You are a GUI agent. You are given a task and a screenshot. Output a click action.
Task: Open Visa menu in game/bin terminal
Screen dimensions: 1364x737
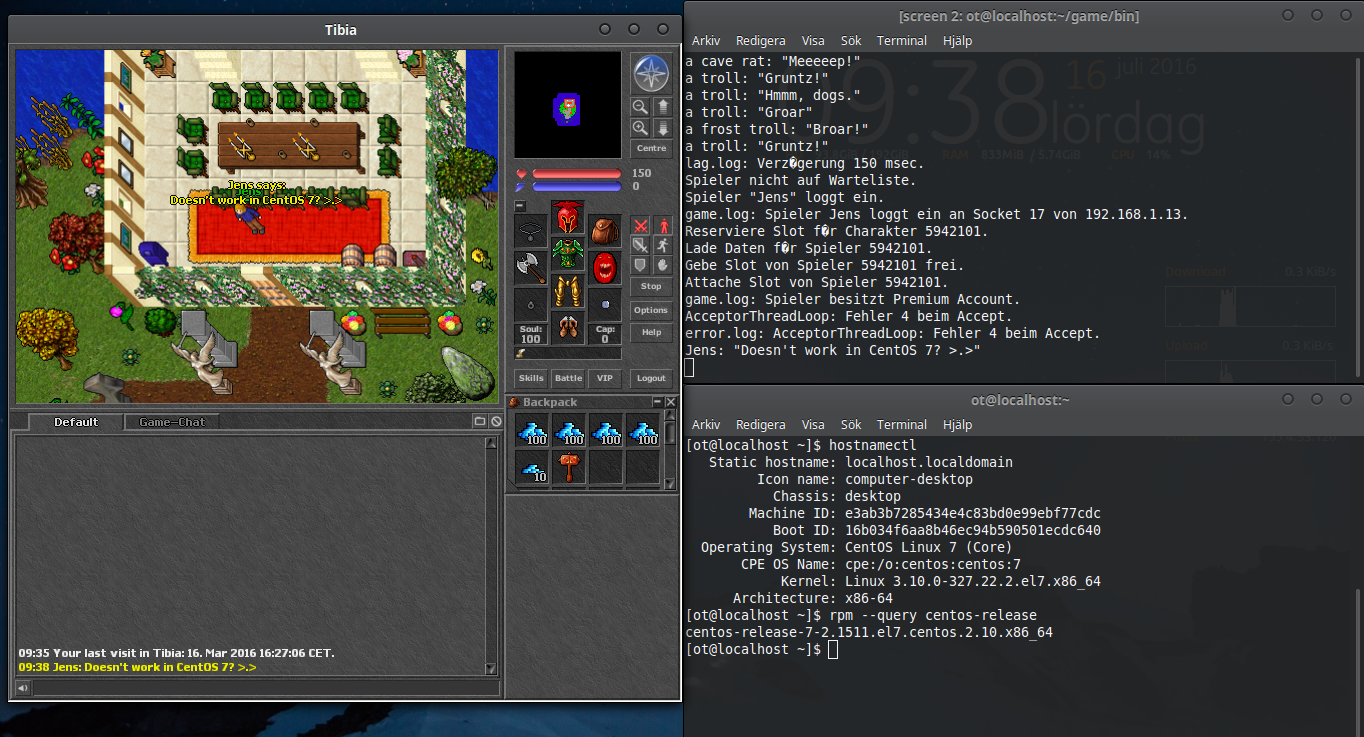click(813, 41)
